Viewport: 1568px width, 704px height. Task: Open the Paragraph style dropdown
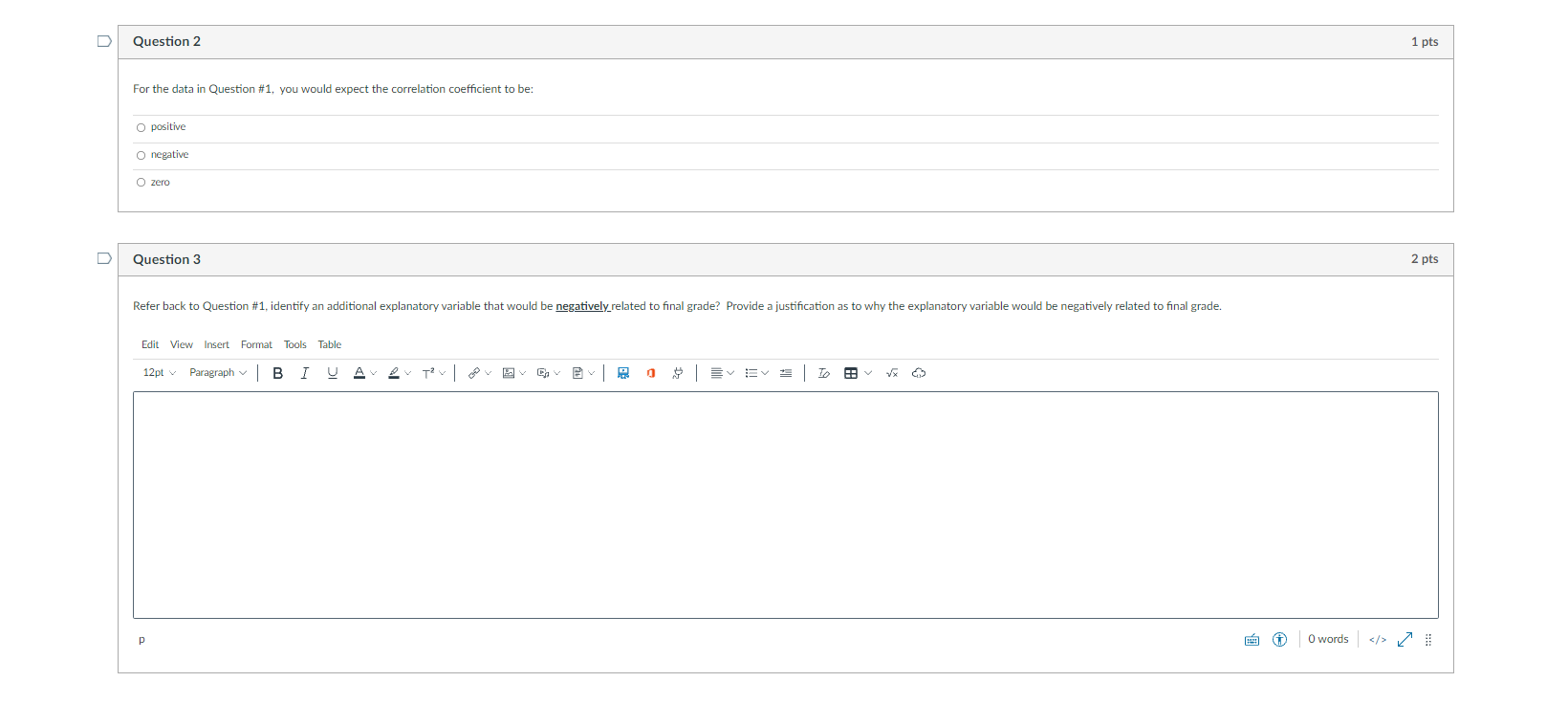pos(218,373)
